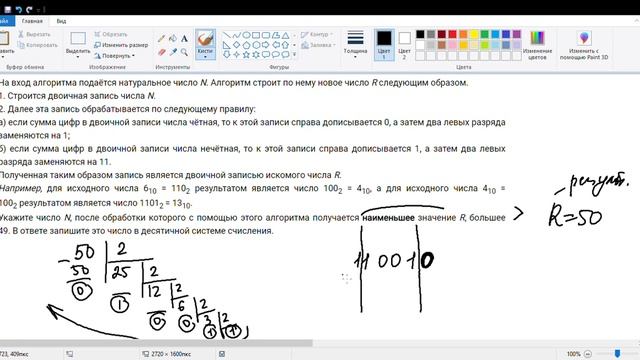Expand the shapes gallery with bottom arrow
This screenshot has width=640, height=360.
295,54
